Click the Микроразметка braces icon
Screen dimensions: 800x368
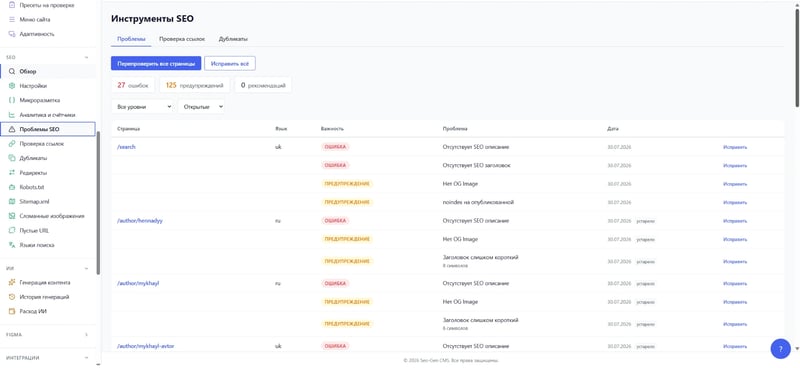(x=12, y=101)
